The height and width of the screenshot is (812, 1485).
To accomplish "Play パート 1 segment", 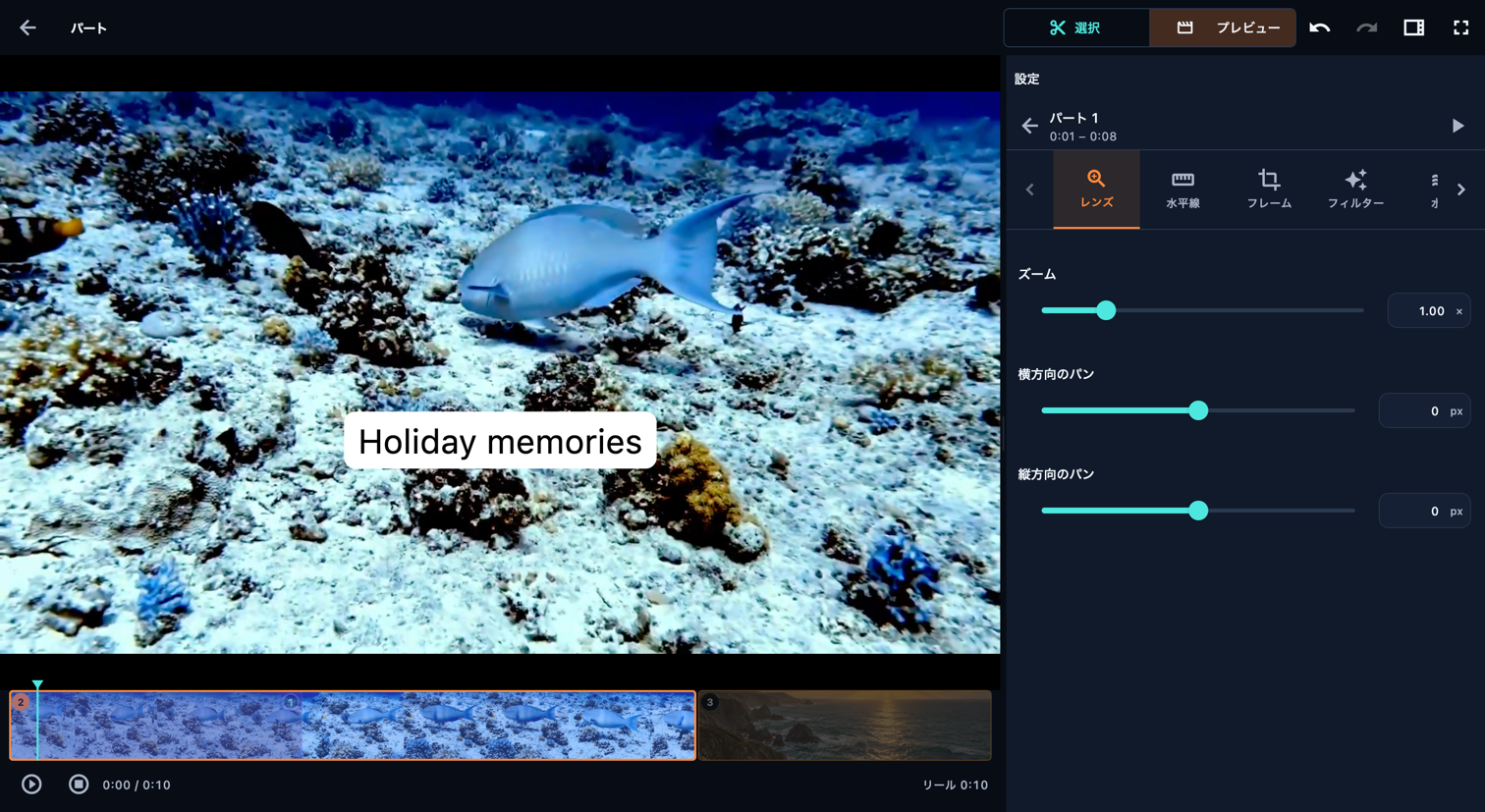I will [1457, 126].
